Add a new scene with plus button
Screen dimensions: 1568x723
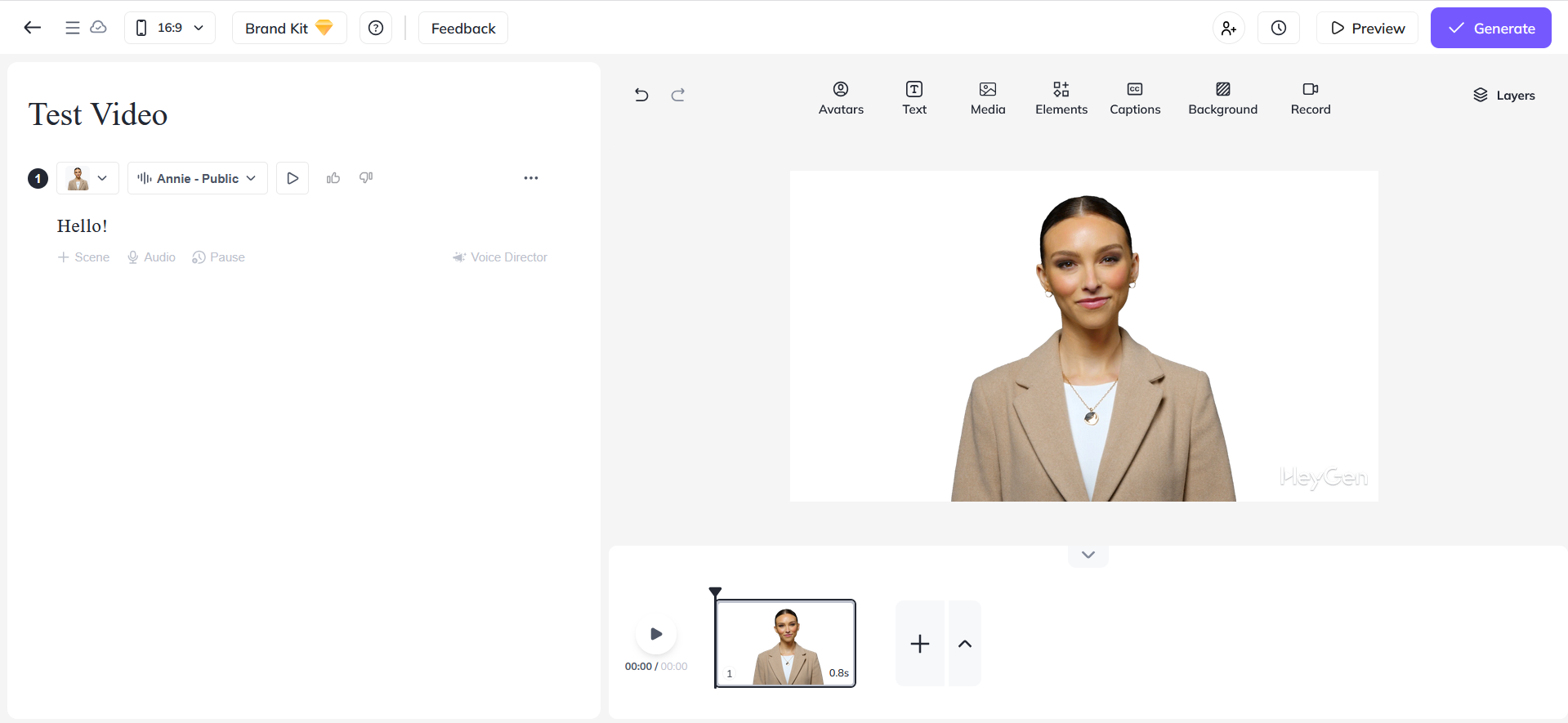920,644
